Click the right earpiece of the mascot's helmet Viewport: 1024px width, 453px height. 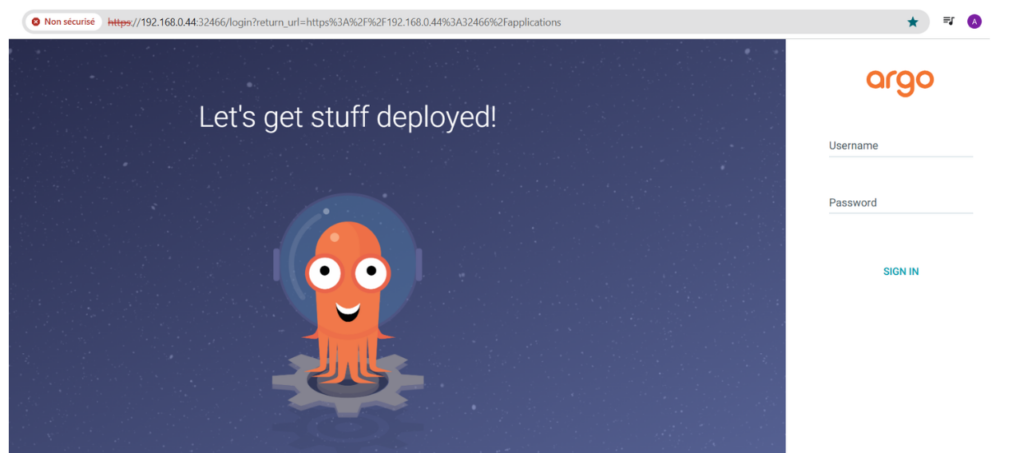point(418,264)
